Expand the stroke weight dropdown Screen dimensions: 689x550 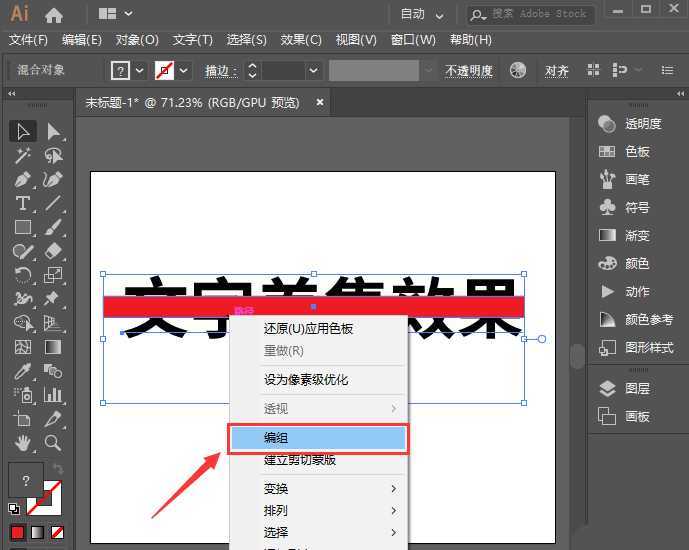[314, 70]
